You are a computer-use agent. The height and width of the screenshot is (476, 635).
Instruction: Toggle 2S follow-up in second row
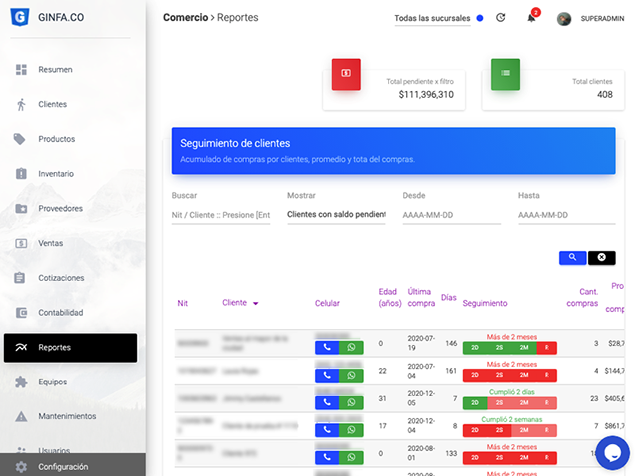click(x=499, y=374)
